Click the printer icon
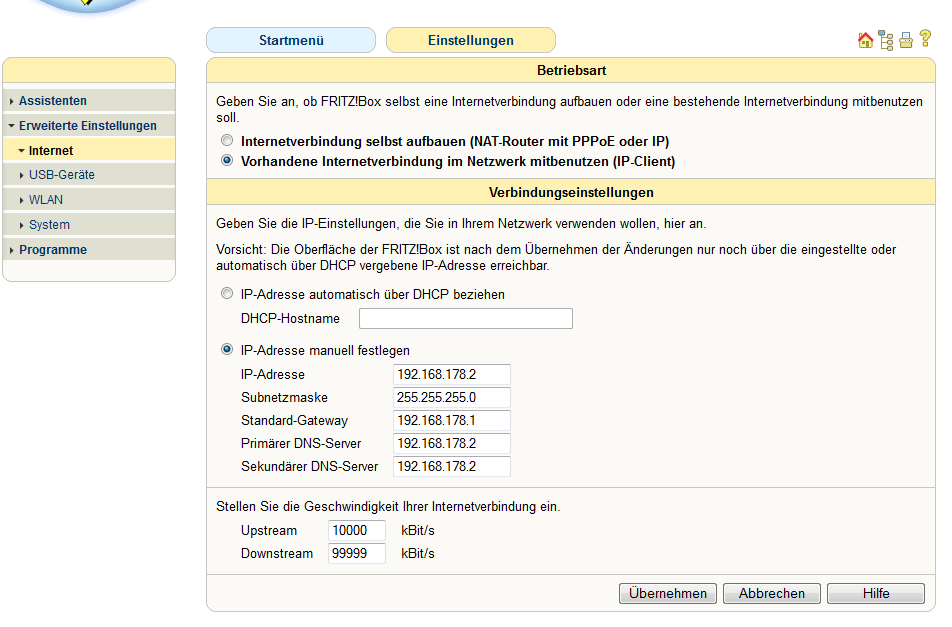The image size is (952, 627). pos(906,40)
